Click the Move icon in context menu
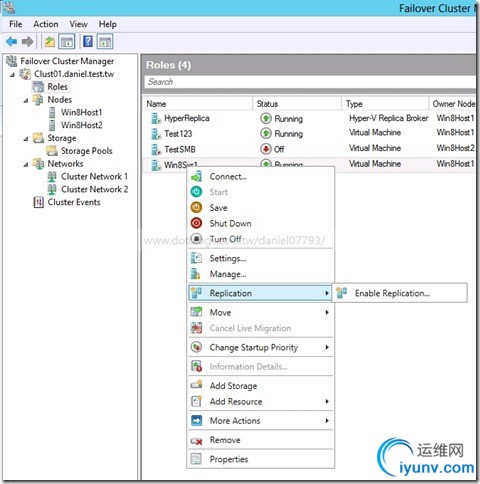The image size is (480, 484). tap(196, 312)
